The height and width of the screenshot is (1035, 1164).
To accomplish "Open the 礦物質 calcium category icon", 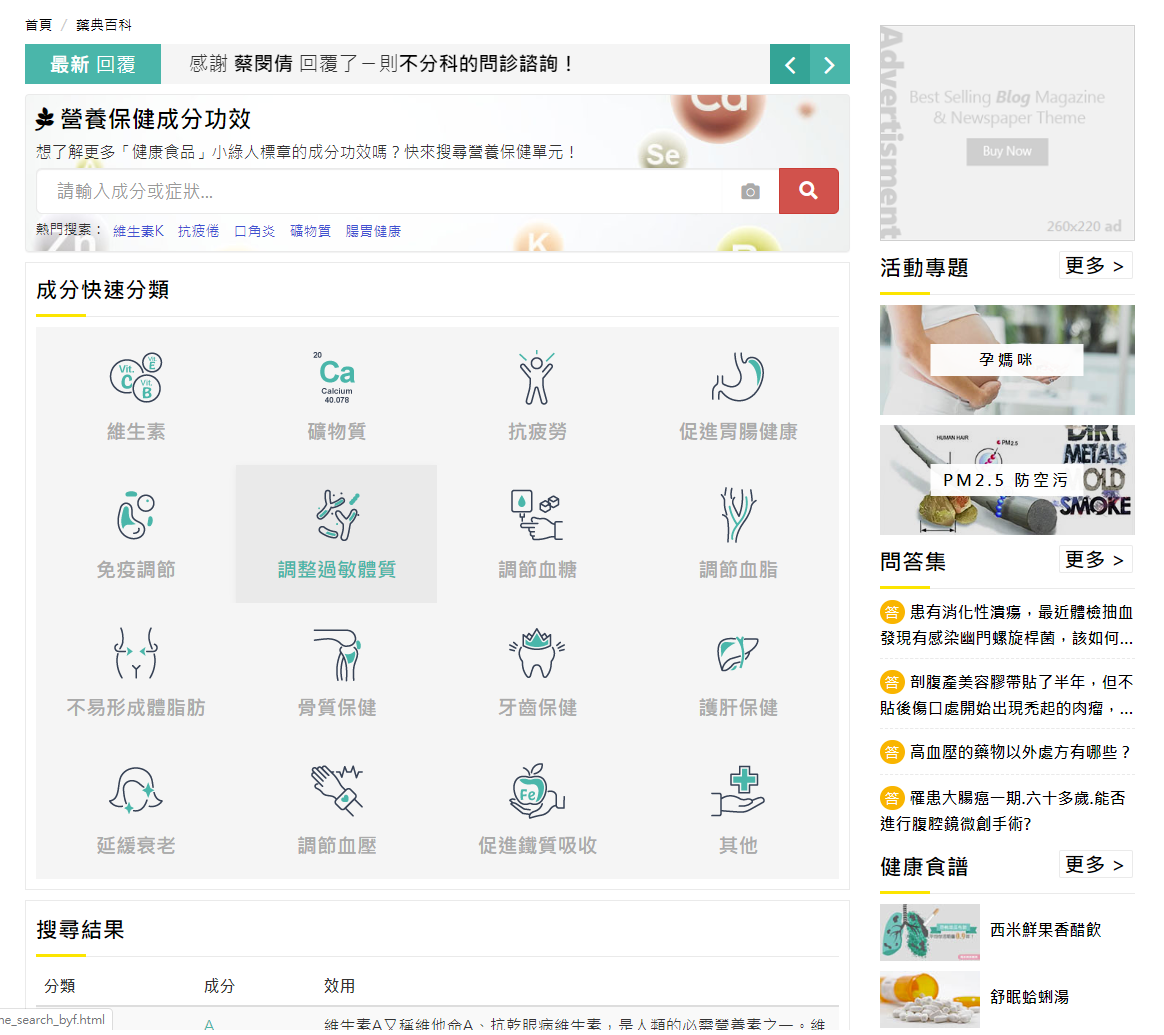I will coord(337,378).
